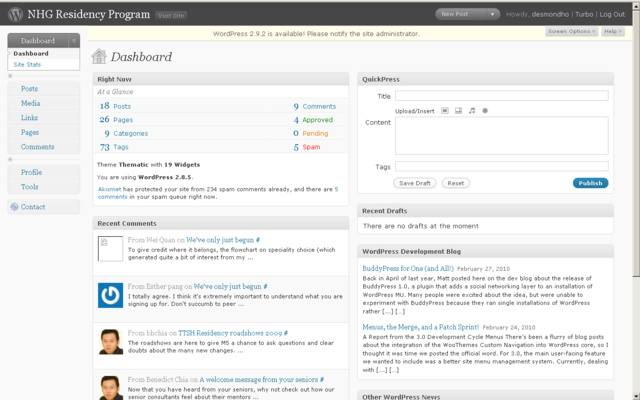Click the 5 Spam link
This screenshot has height=400, width=640.
pos(307,147)
